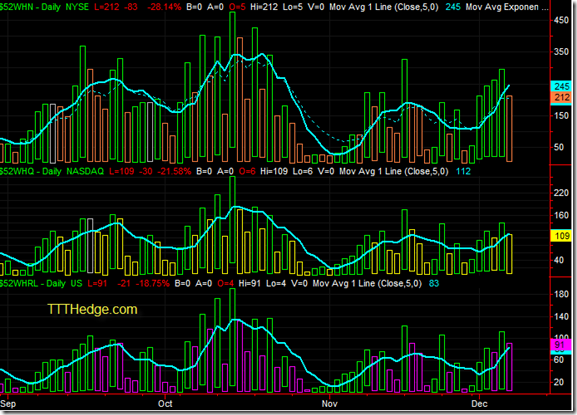Click the 40 axis label on NASDAQ panel
The width and height of the screenshot is (577, 415).
(x=559, y=260)
